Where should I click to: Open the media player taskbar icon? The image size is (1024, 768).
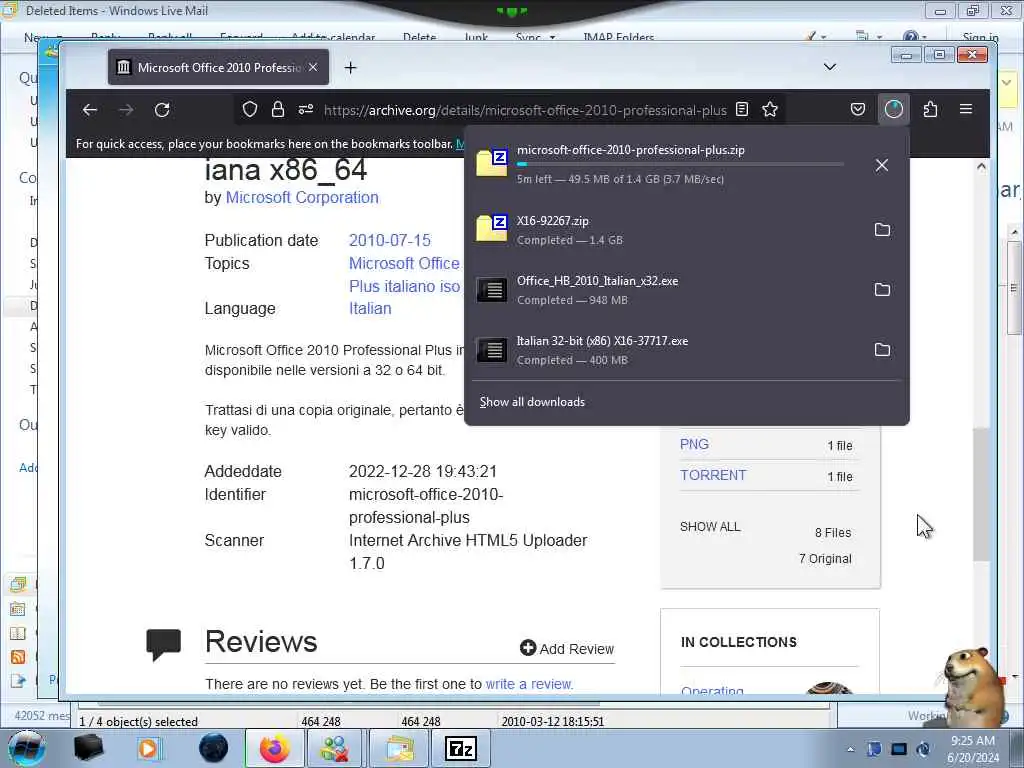149,748
